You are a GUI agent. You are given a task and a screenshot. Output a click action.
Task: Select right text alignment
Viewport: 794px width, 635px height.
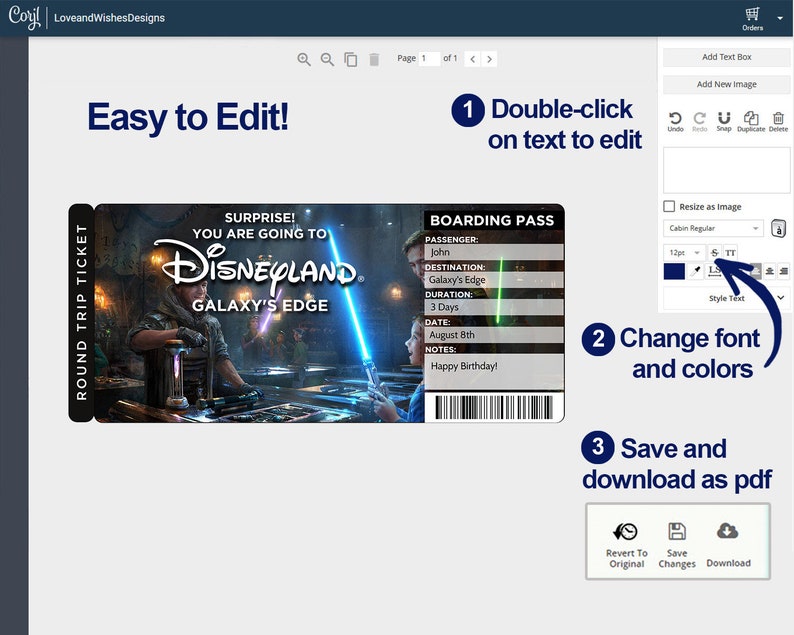click(783, 271)
